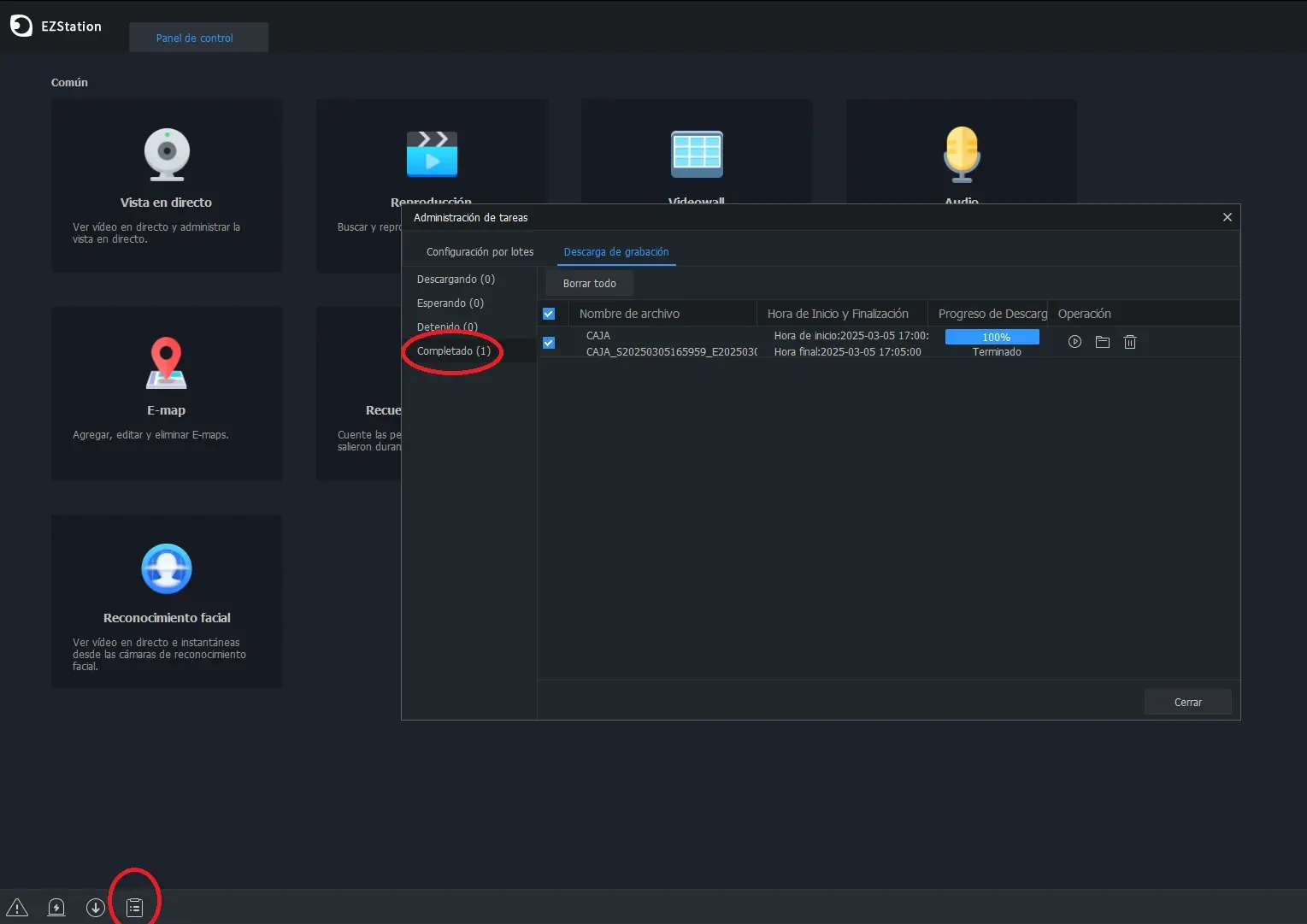
Task: Click the Hora final 2025-03-05 17:05:00 cell
Action: click(x=848, y=352)
